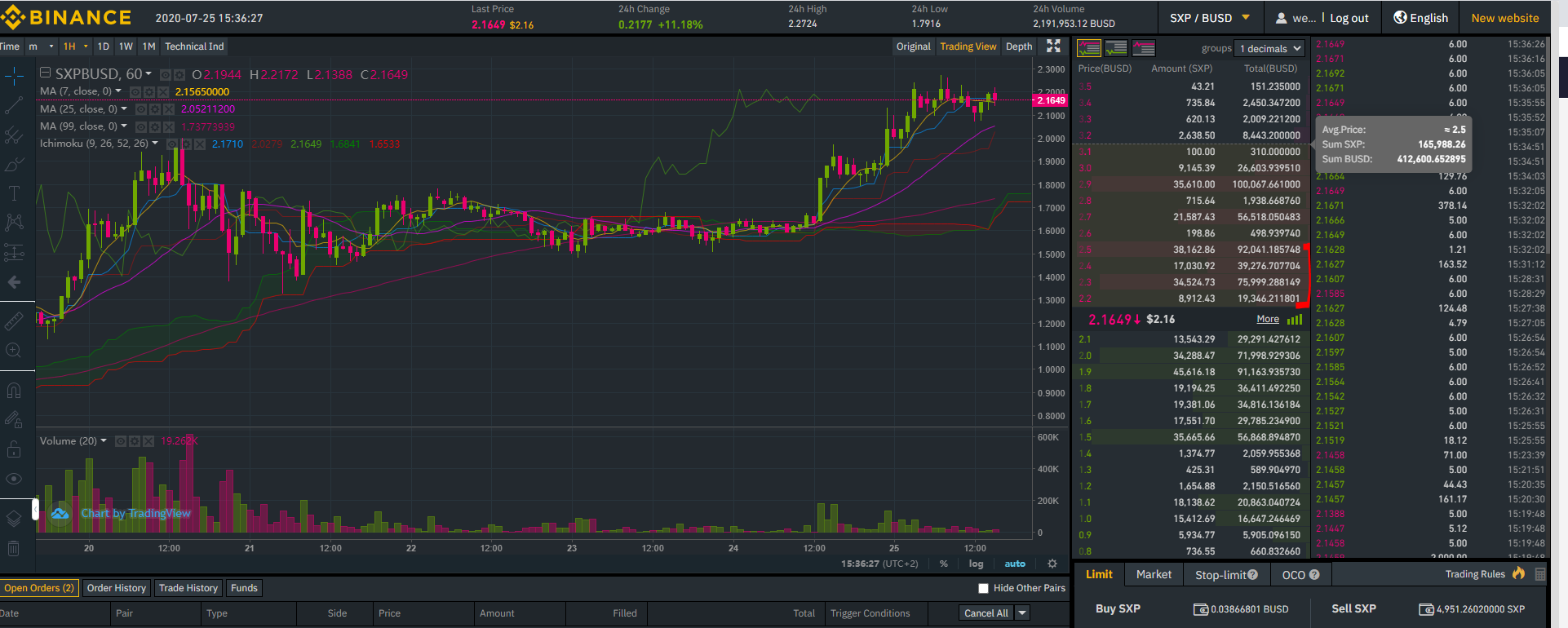This screenshot has height=628, width=1568.
Task: Click the trash icon to remove drawings
Action: point(14,548)
